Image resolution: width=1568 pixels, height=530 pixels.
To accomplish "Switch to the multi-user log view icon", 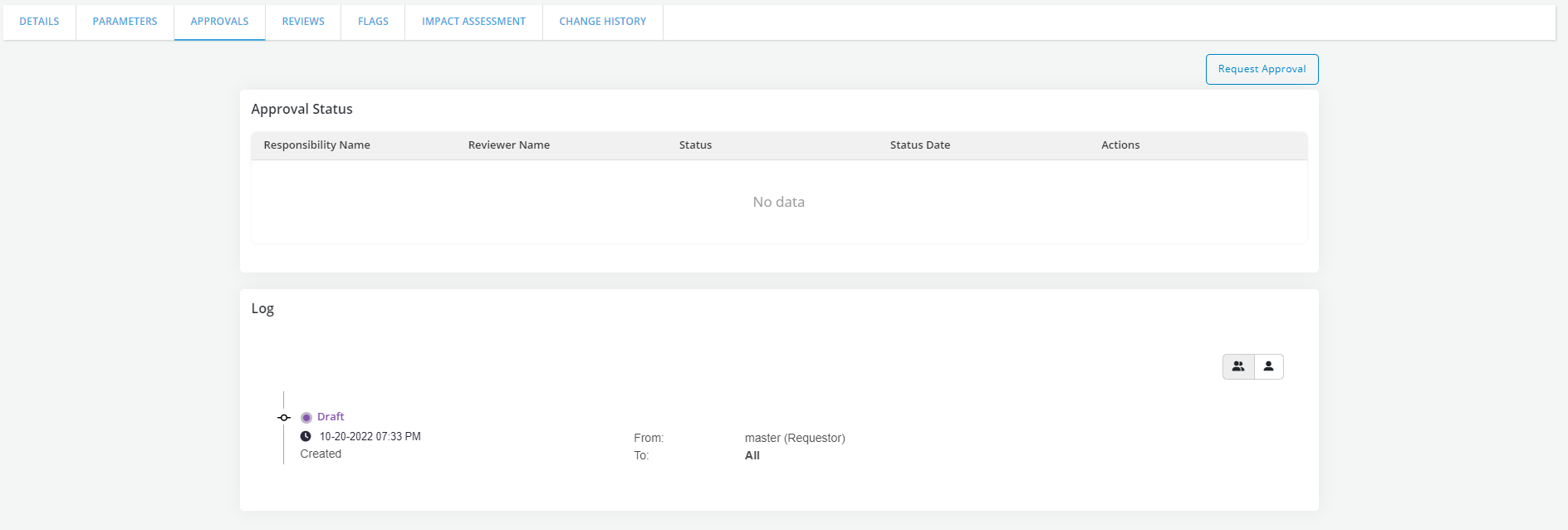I will (x=1237, y=366).
